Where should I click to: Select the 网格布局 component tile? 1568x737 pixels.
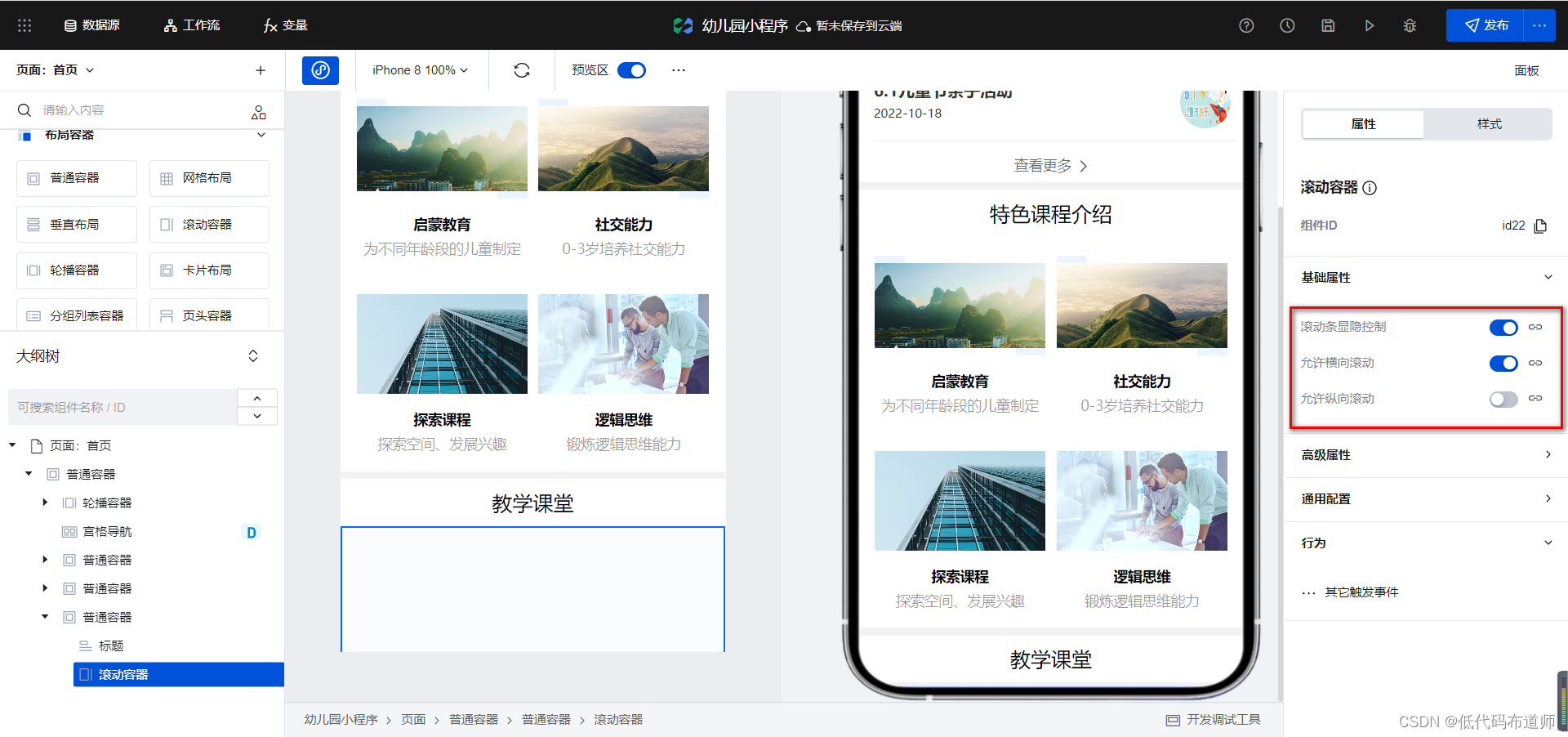pyautogui.click(x=209, y=178)
